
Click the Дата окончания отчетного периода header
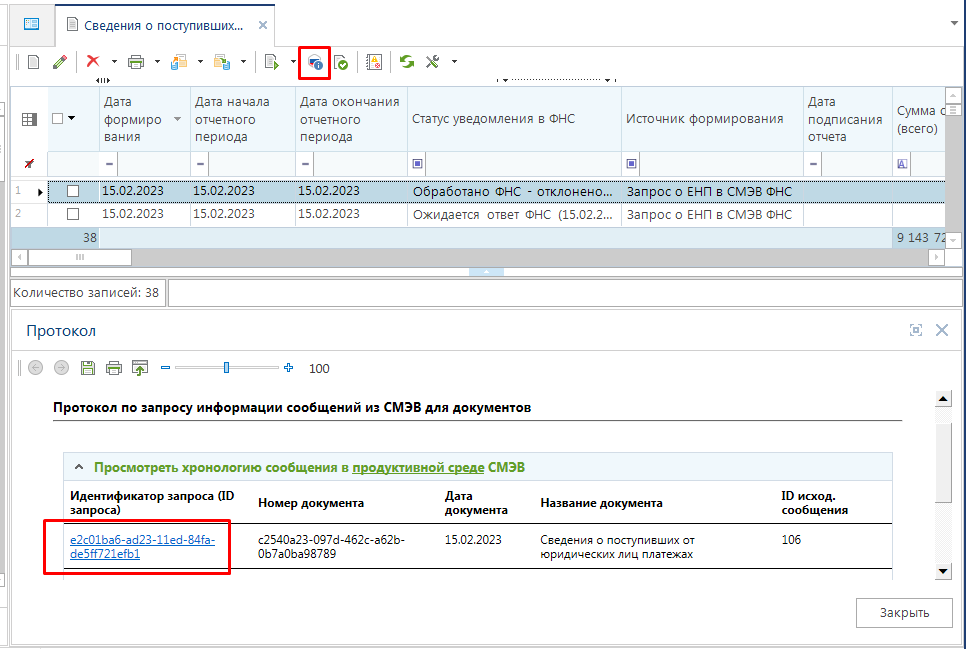point(351,119)
